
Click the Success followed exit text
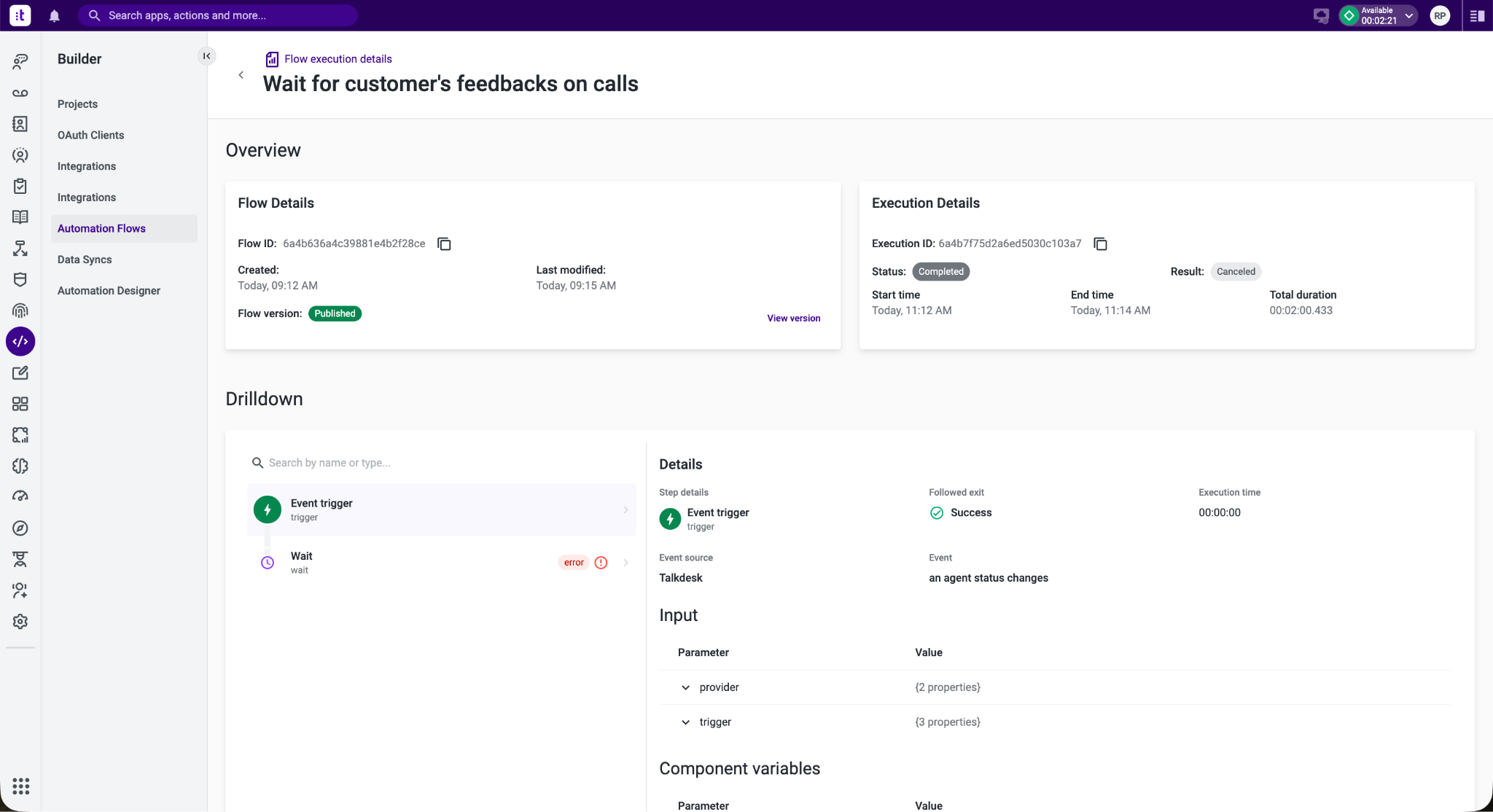(x=971, y=512)
